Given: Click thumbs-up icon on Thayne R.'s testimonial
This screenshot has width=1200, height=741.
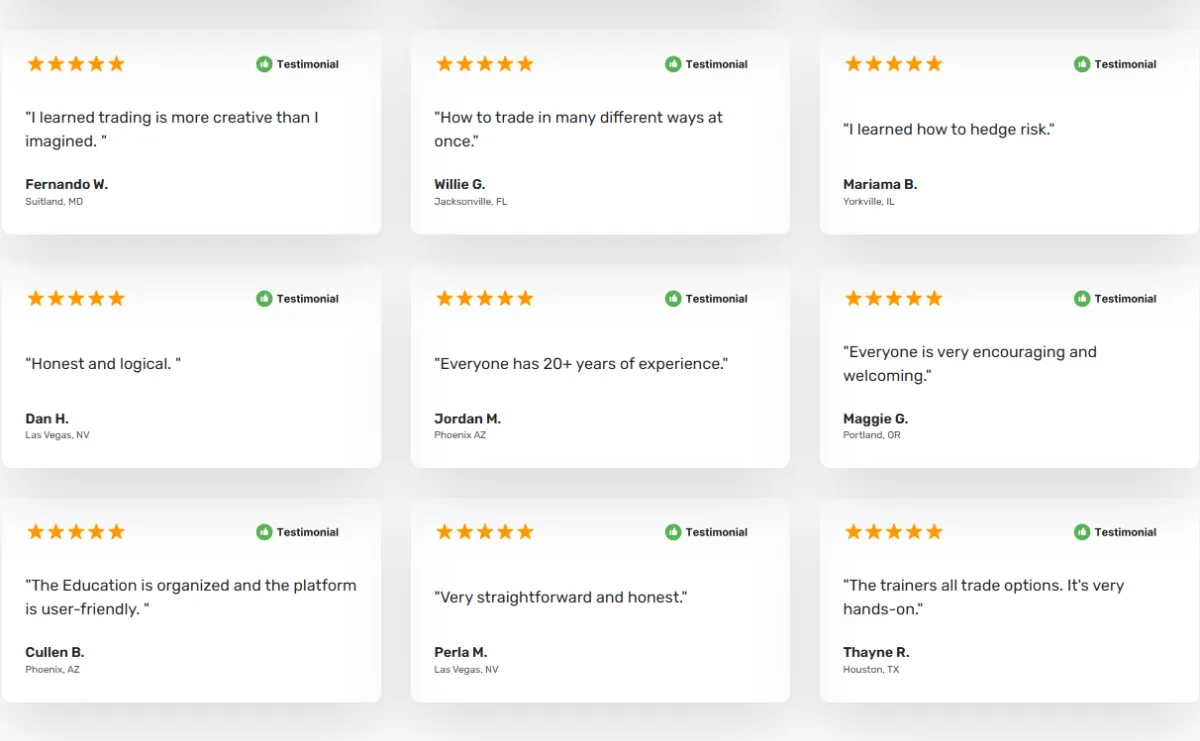Looking at the screenshot, I should [1082, 532].
